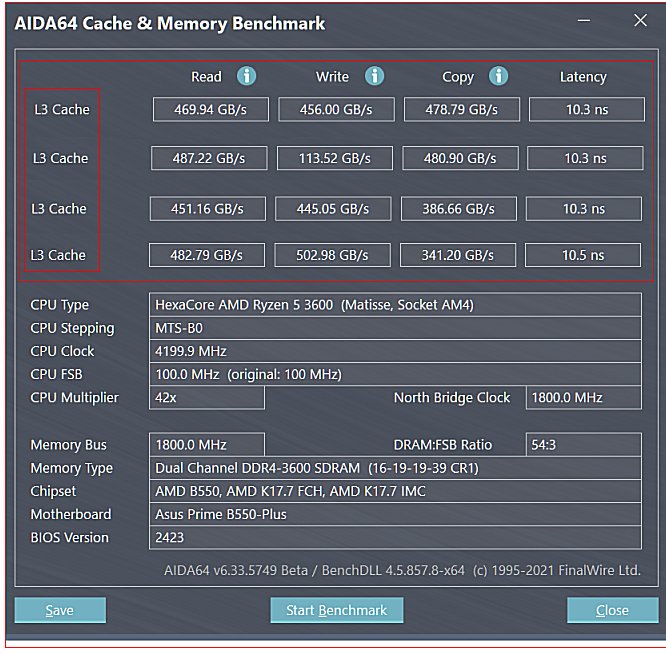The height and width of the screenshot is (654, 666).
Task: Minimize the AIDA64 benchmark window
Action: (x=584, y=20)
